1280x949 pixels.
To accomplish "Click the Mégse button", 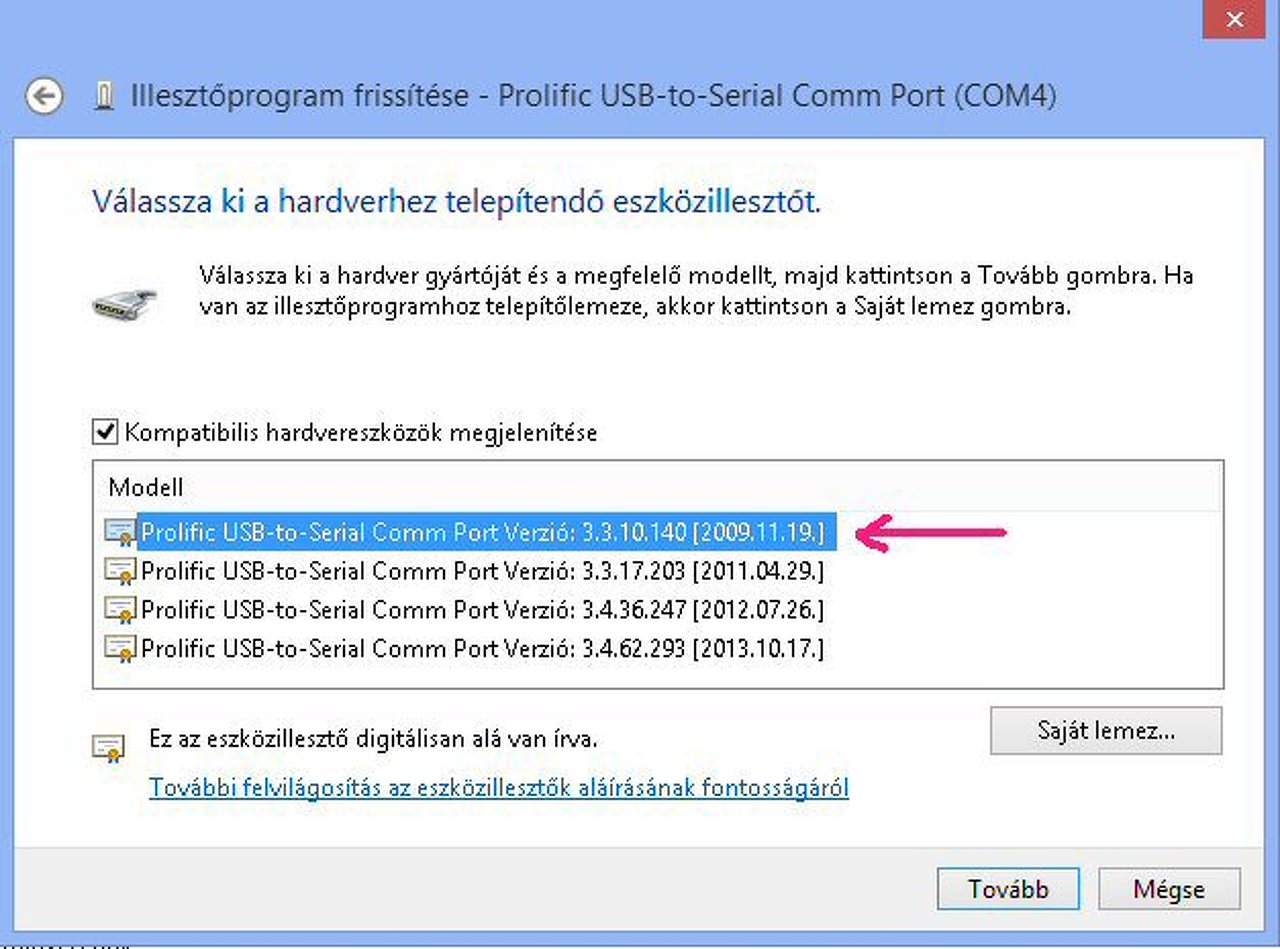I will [1169, 889].
